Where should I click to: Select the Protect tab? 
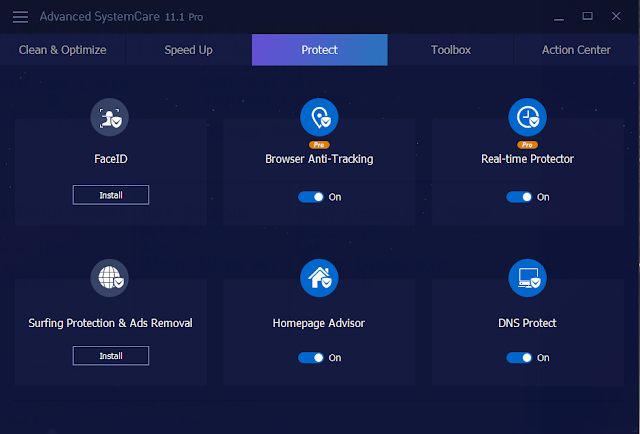pyautogui.click(x=320, y=50)
